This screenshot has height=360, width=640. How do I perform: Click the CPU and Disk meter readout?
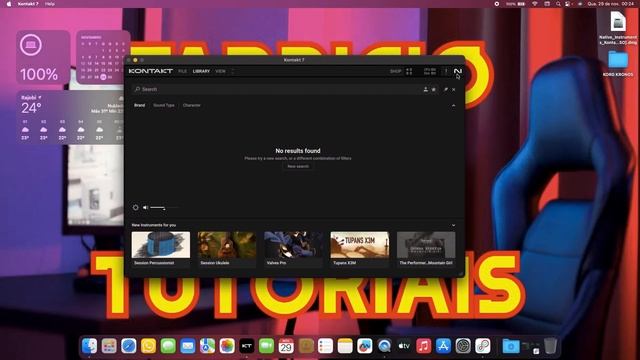[429, 71]
